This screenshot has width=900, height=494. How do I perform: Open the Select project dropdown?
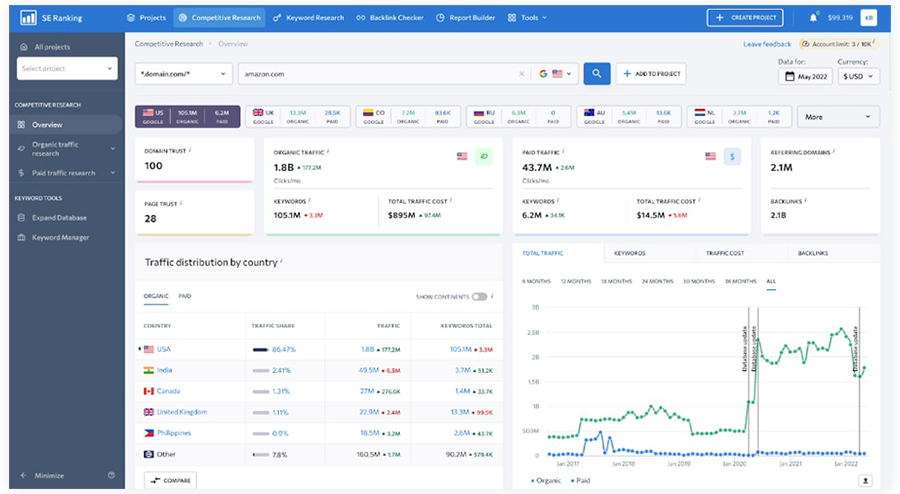tap(67, 68)
